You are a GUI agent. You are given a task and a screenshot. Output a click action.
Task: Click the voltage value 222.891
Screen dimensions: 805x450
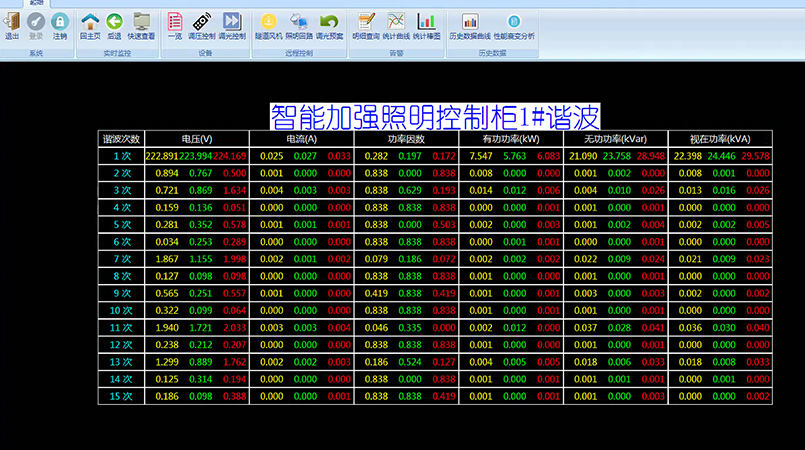point(162,156)
